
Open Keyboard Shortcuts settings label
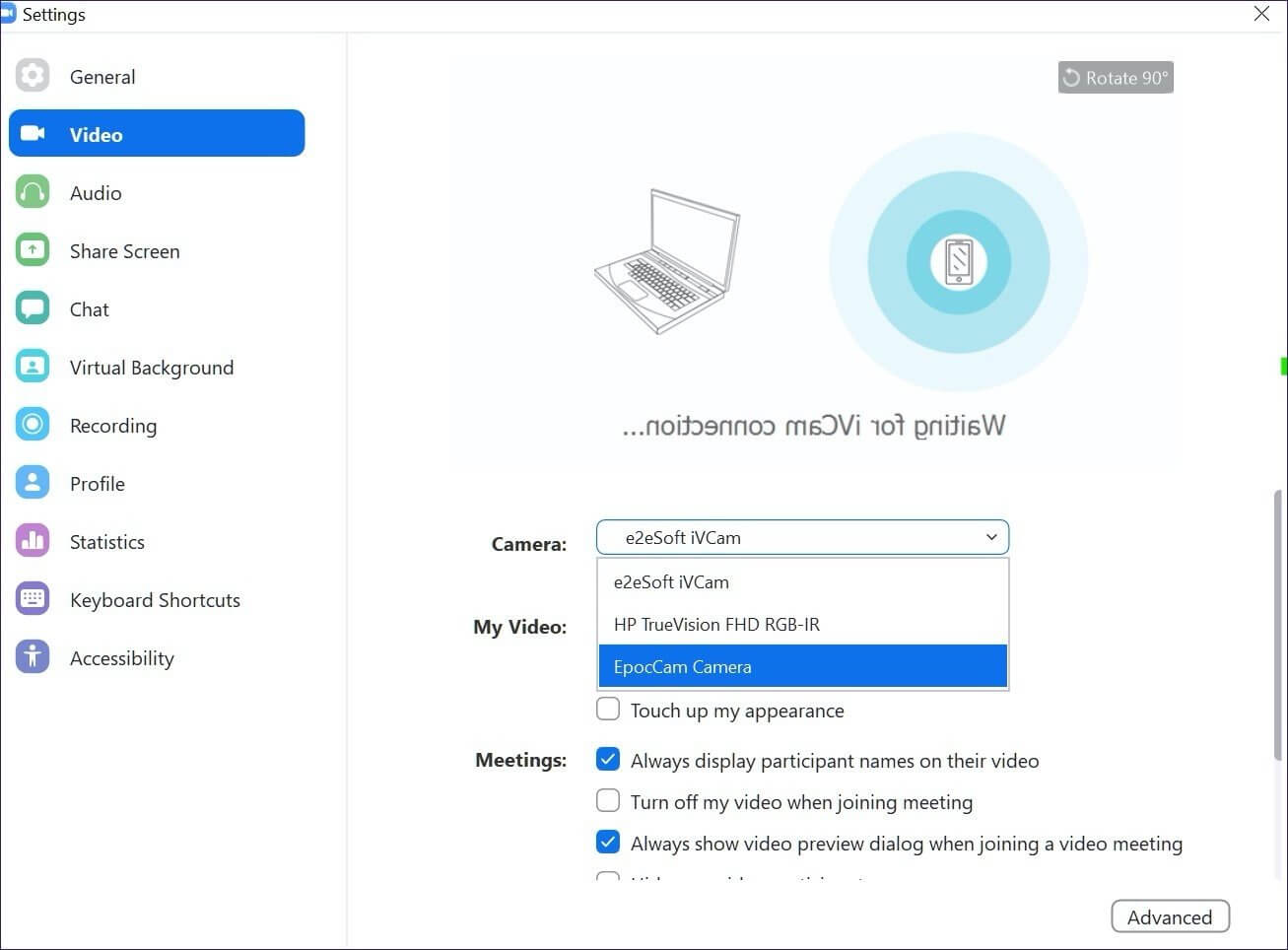point(155,600)
